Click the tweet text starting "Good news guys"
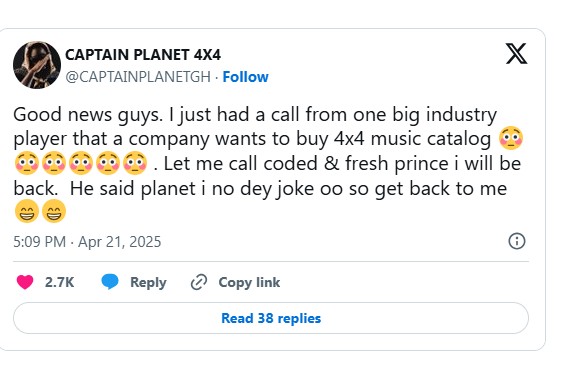 click(270, 163)
